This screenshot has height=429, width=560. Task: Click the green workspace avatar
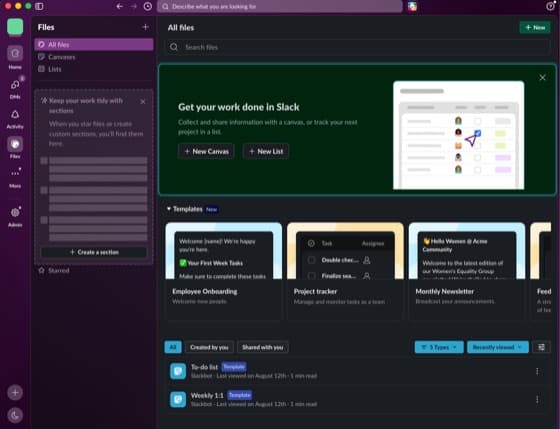[x=15, y=27]
